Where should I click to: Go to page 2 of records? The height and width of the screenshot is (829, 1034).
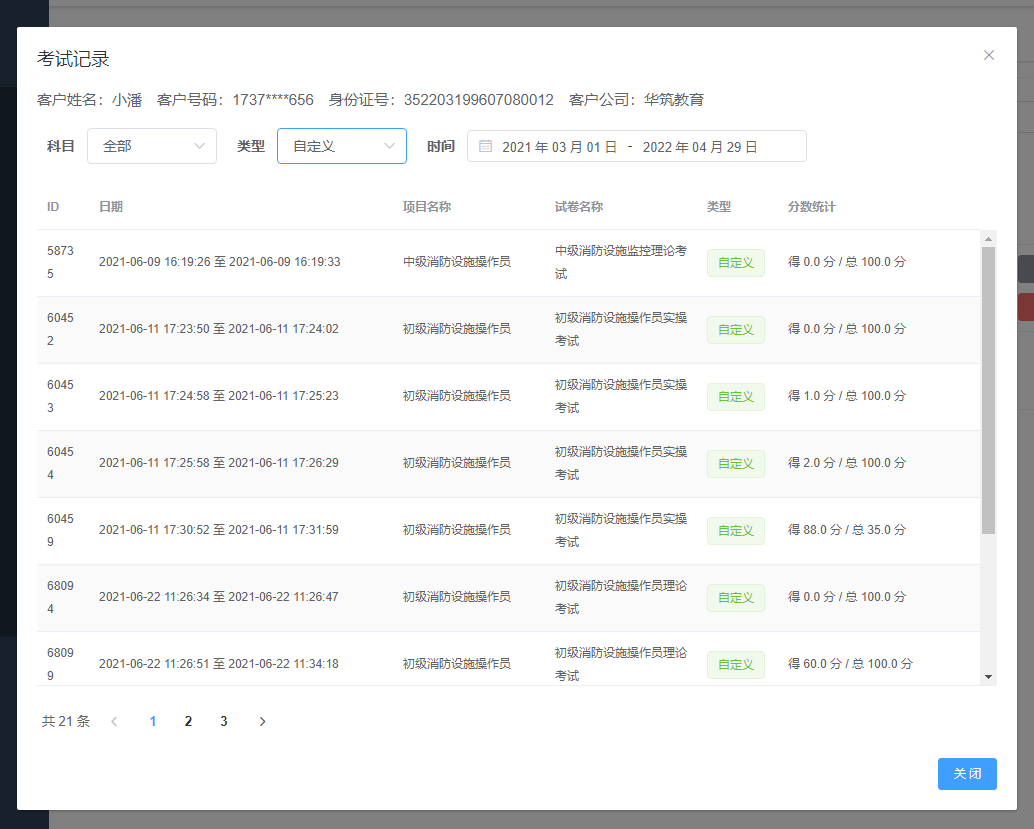pos(188,721)
